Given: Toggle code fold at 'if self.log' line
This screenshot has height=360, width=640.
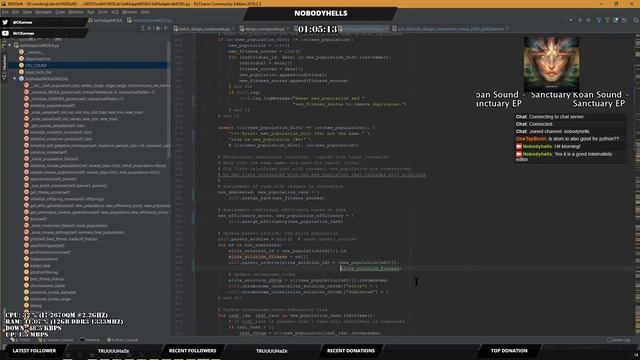Looking at the screenshot, I should click(194, 98).
